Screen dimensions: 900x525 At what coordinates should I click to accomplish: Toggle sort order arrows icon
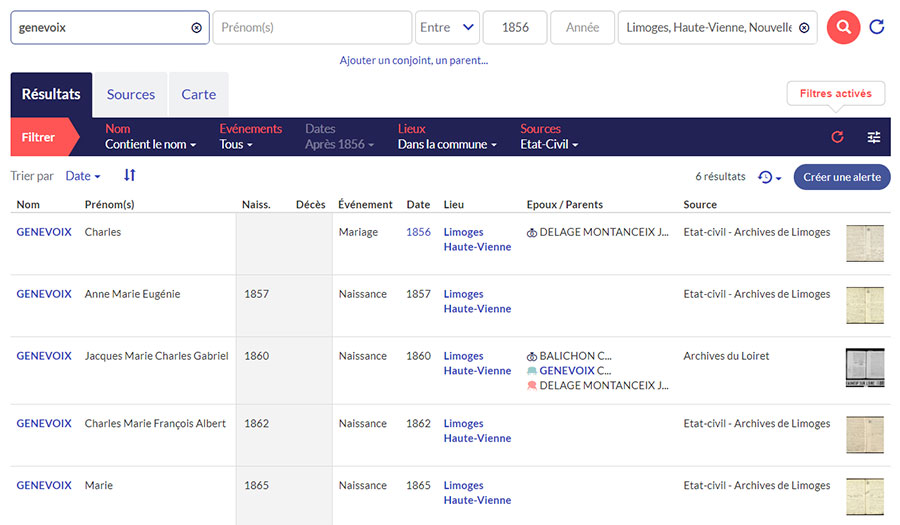(129, 176)
